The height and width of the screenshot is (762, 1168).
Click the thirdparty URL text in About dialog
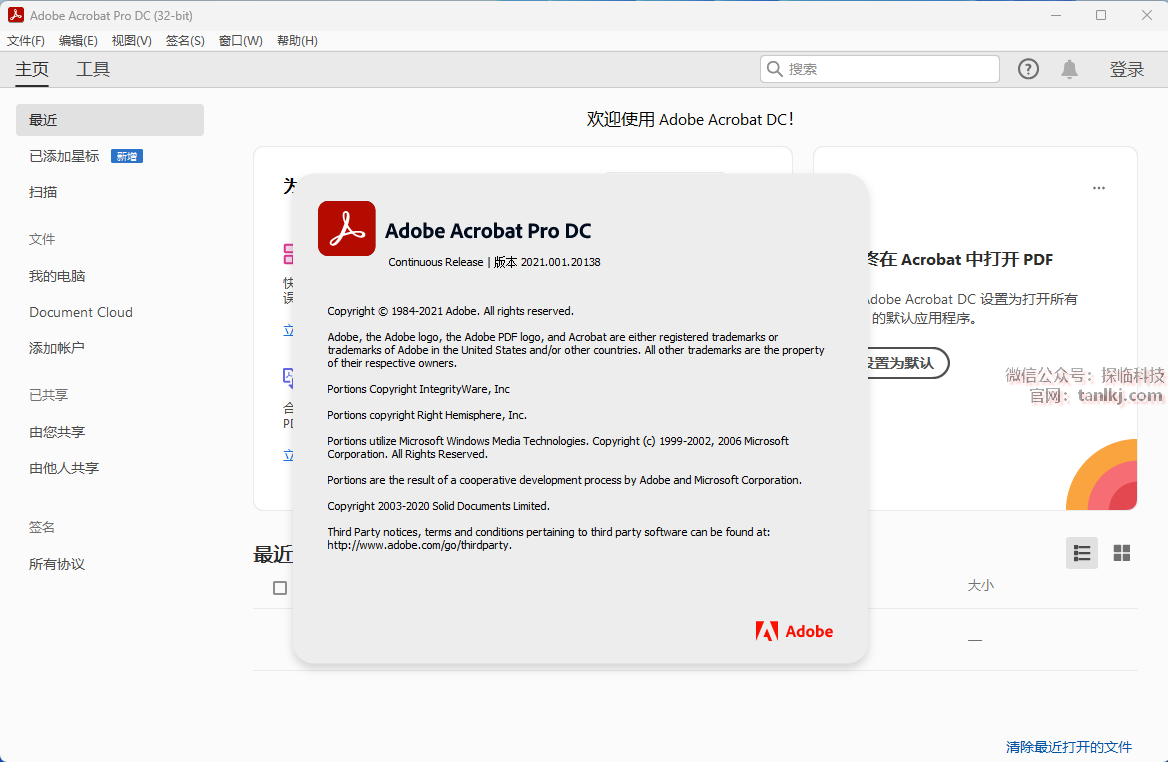click(419, 545)
